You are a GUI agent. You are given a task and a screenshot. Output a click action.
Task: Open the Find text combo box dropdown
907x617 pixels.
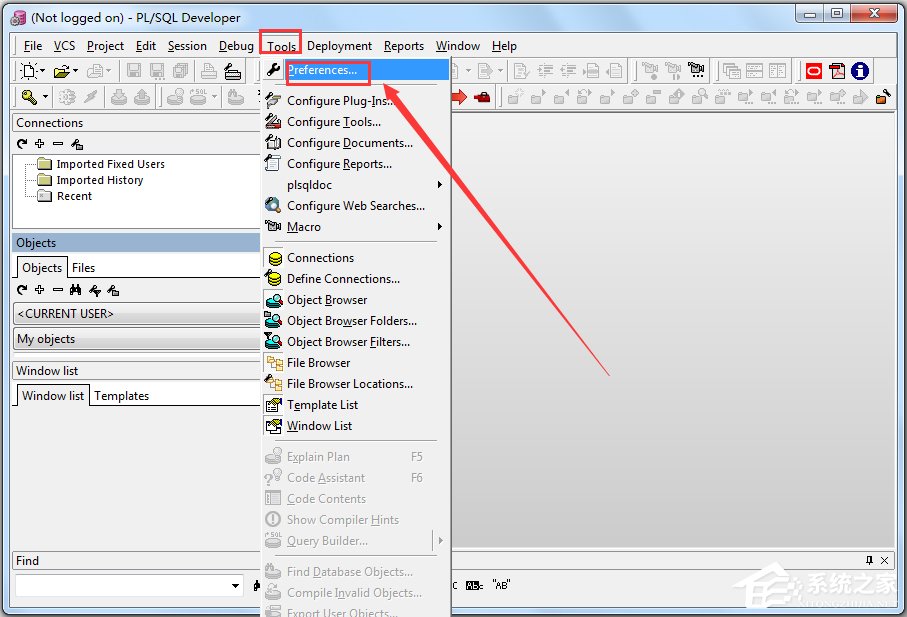pyautogui.click(x=235, y=585)
